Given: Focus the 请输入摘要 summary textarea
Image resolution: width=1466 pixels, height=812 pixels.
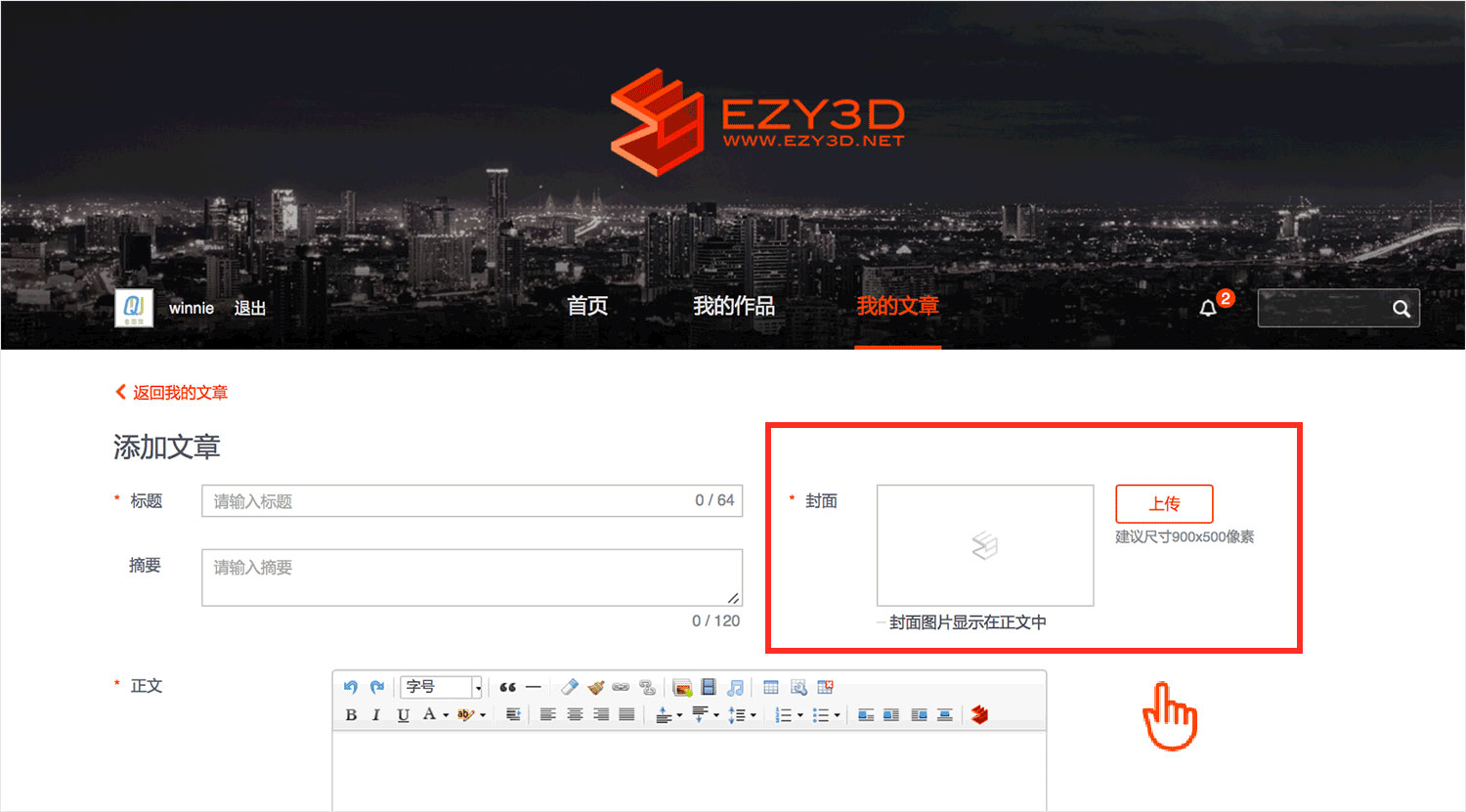Looking at the screenshot, I should coord(472,577).
